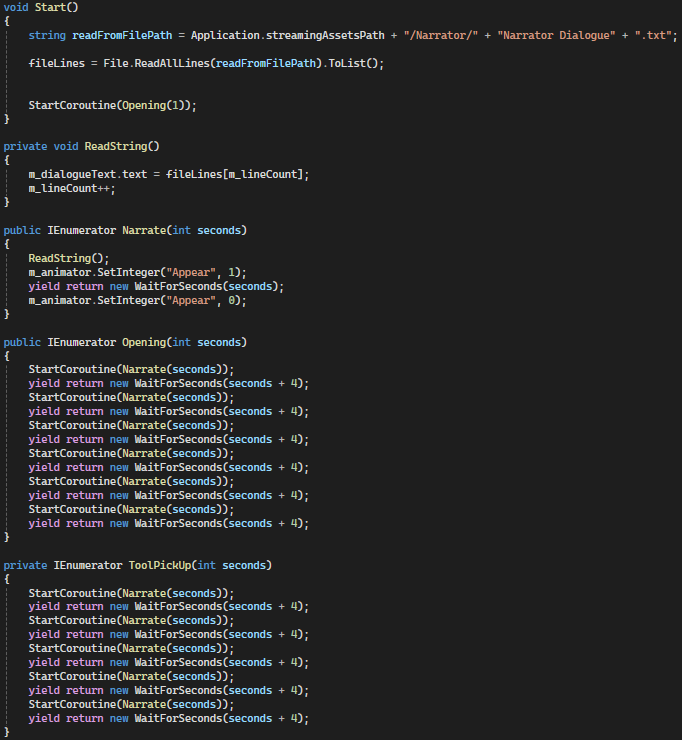The image size is (682, 740).
Task: Click the 'void Start()' method signature
Action: tap(41, 7)
